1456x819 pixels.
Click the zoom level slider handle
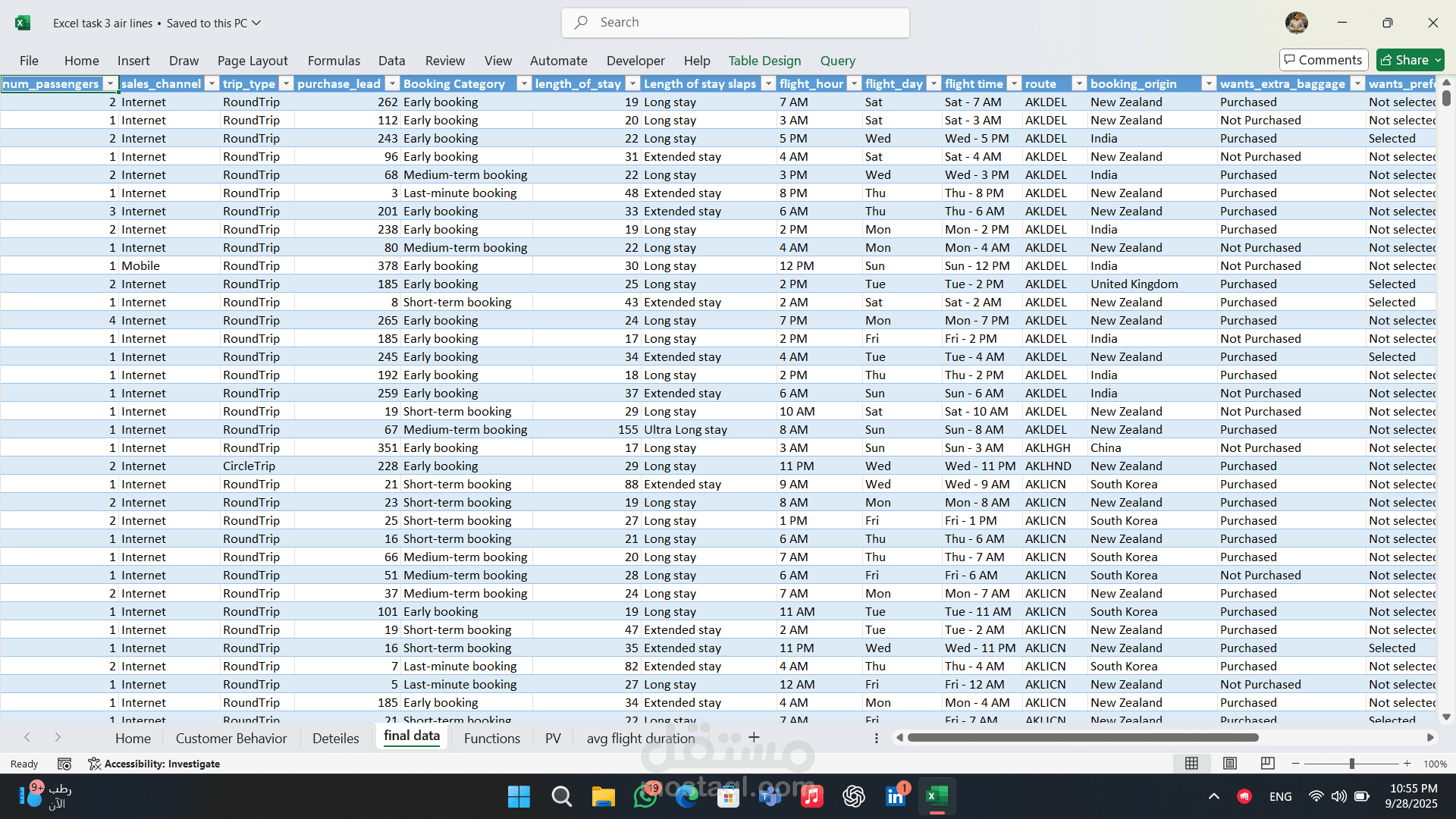click(1351, 764)
